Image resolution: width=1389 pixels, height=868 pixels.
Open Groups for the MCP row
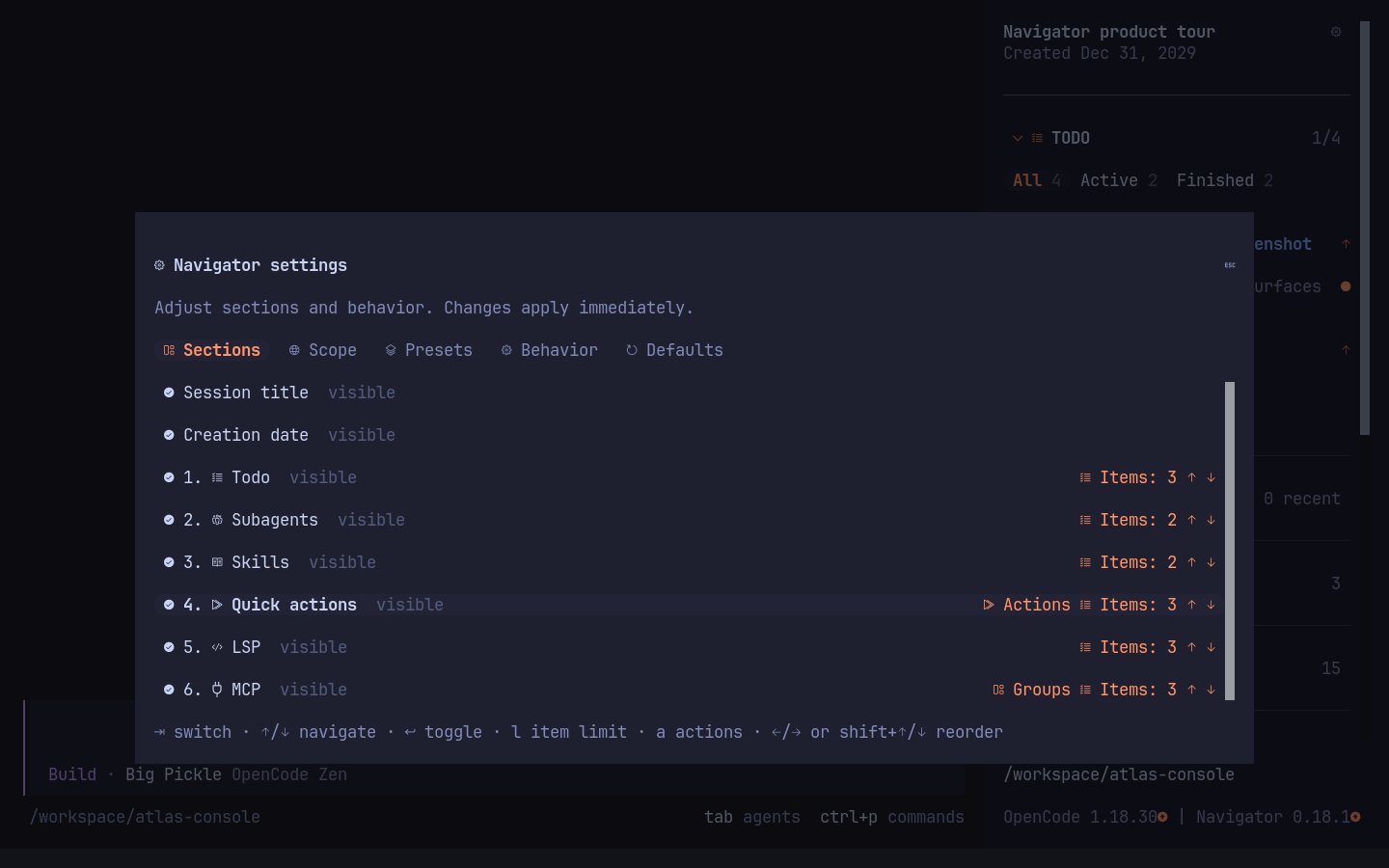coord(1031,690)
